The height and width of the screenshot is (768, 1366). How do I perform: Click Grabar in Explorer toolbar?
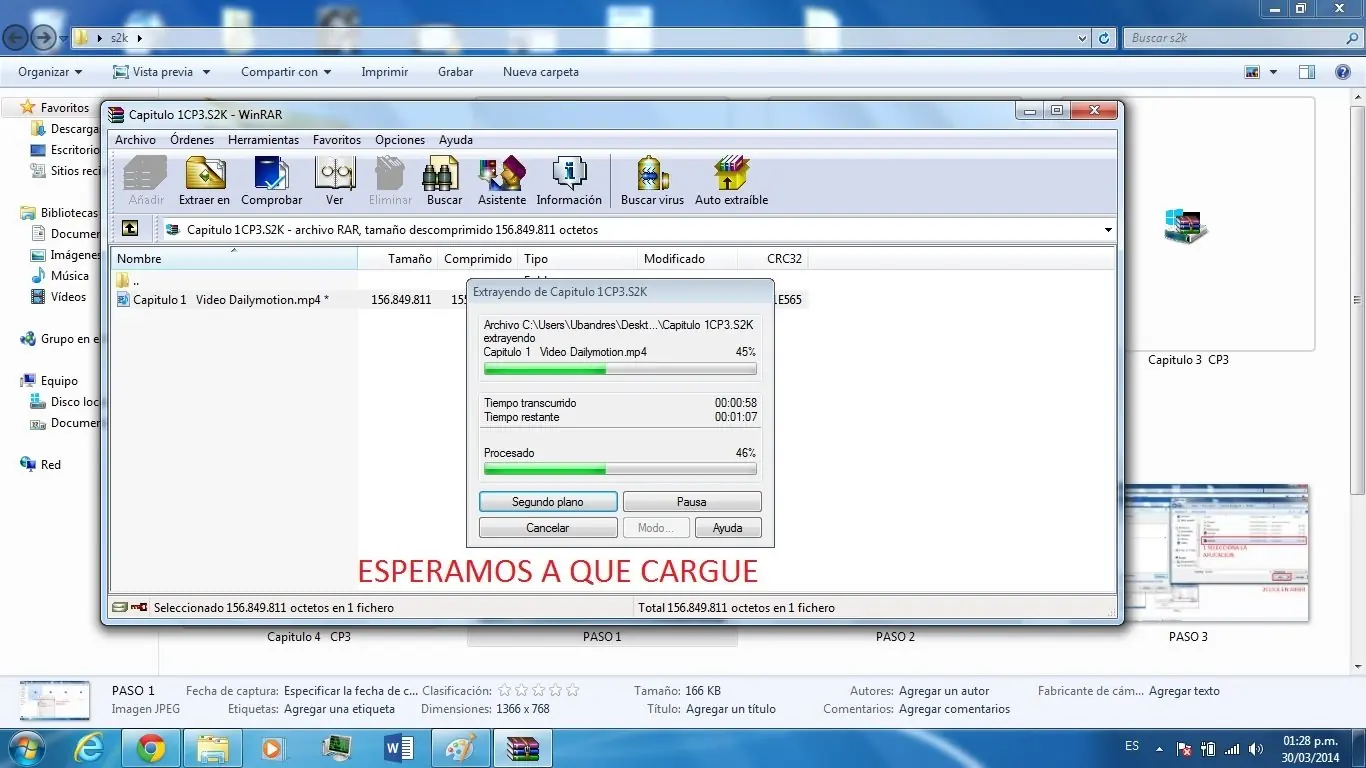(456, 72)
